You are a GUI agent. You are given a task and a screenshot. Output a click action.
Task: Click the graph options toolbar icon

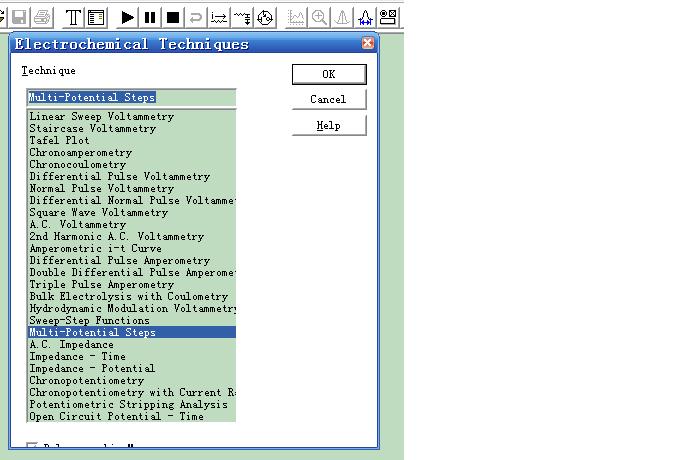coord(388,17)
